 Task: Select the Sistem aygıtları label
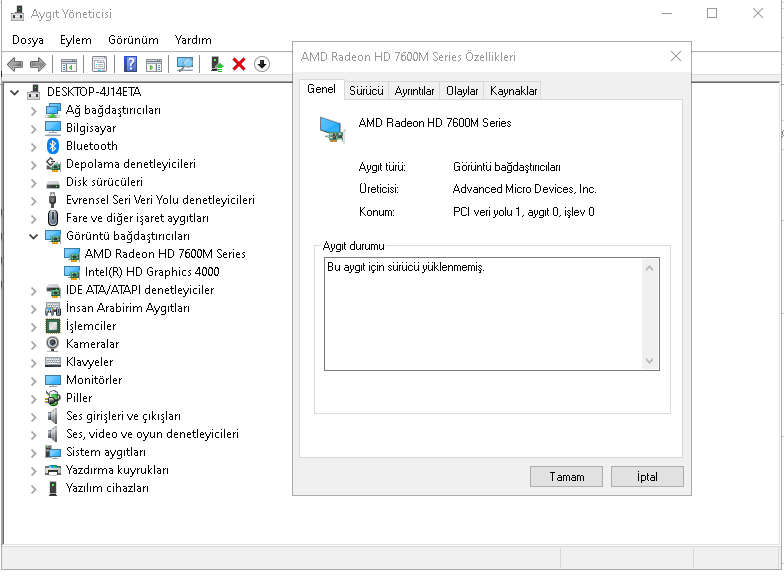[x=106, y=452]
